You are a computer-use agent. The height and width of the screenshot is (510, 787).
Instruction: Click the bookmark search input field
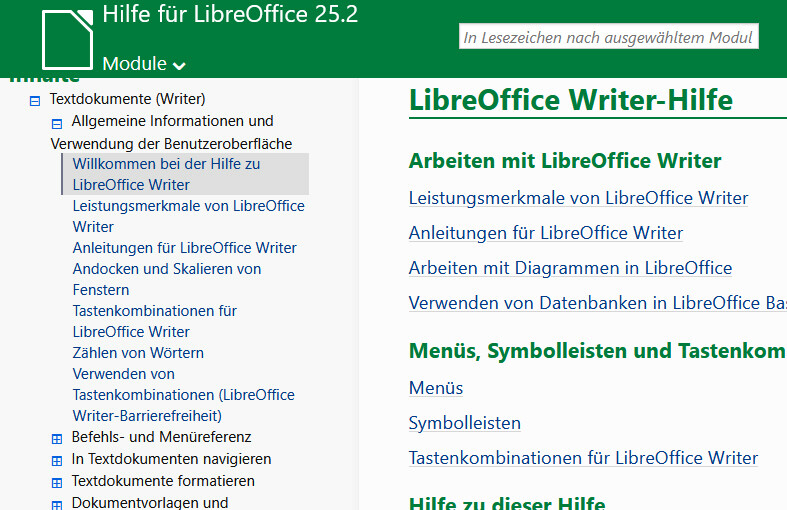pyautogui.click(x=608, y=37)
